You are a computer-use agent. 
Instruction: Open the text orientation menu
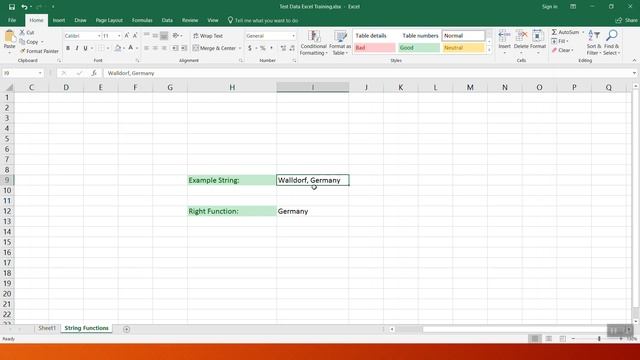177,36
